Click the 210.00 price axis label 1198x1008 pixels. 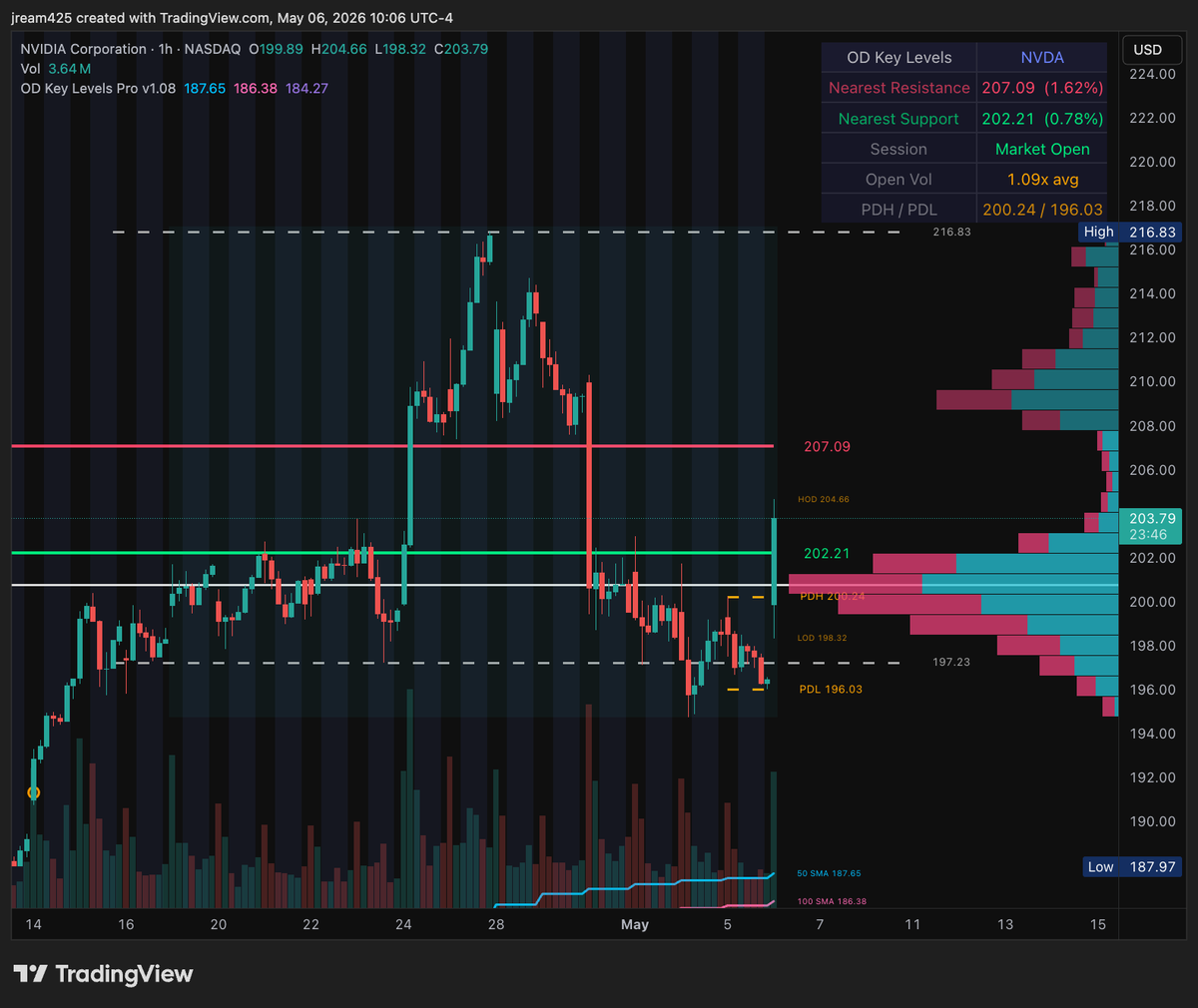click(x=1152, y=381)
